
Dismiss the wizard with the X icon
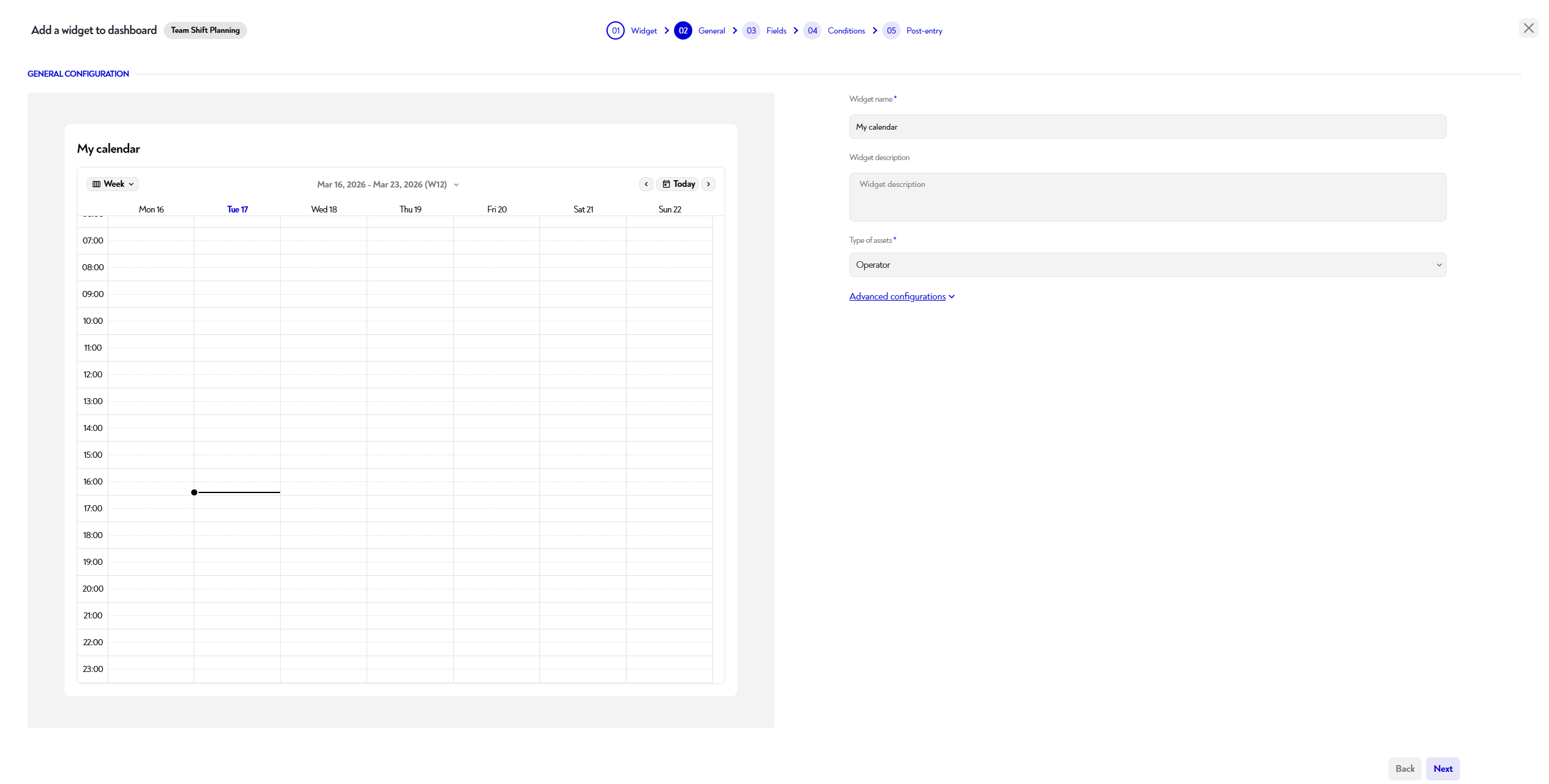(1529, 28)
